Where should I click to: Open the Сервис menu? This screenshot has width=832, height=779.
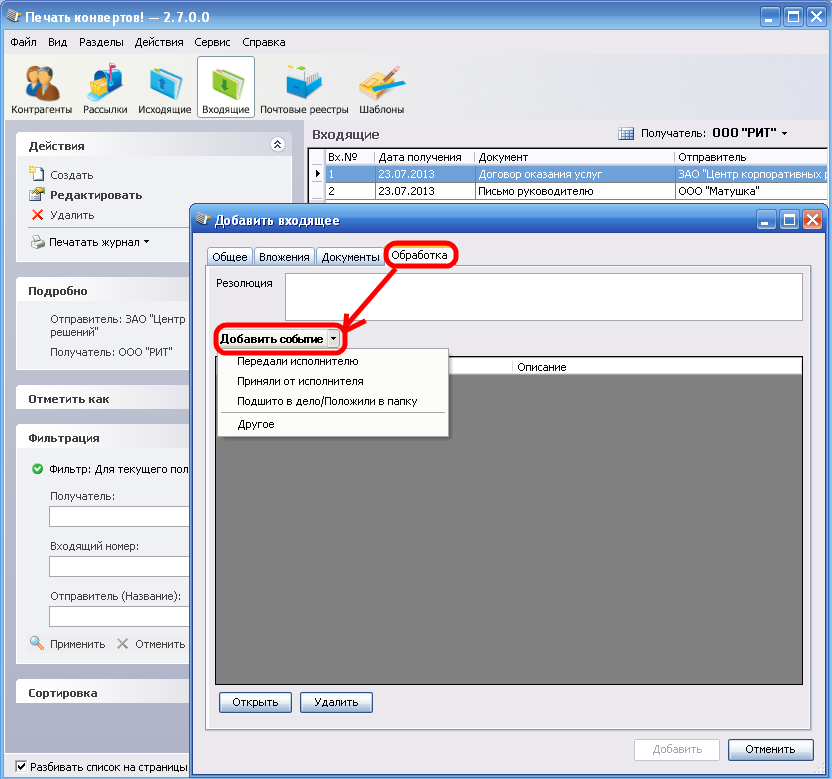[213, 42]
